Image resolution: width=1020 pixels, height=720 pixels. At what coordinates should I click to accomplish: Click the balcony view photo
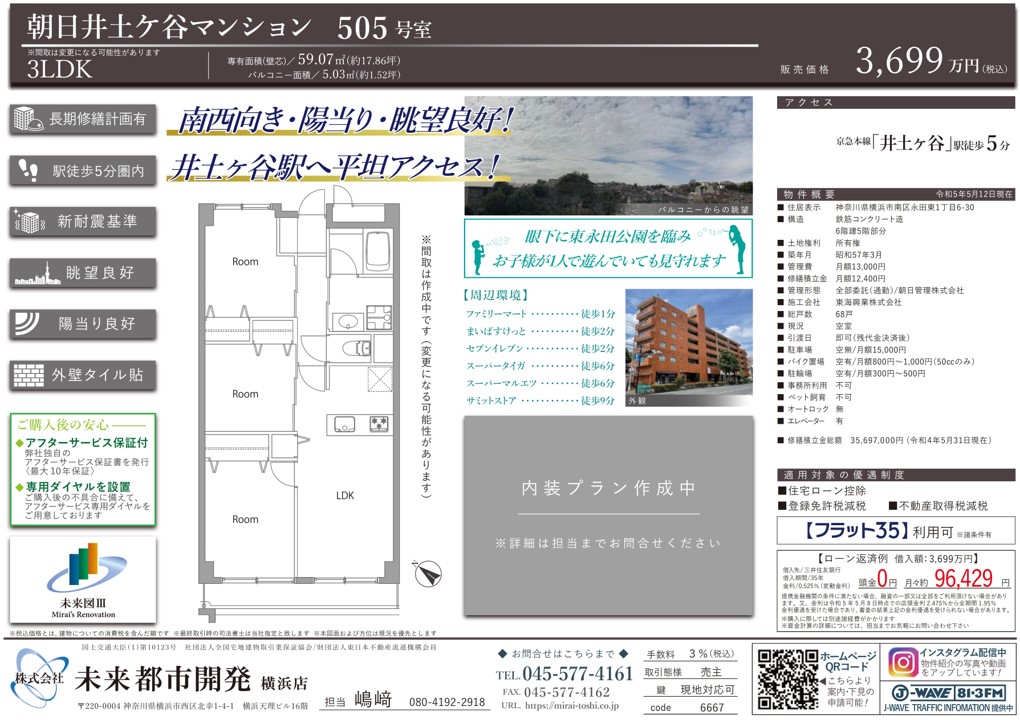[x=608, y=155]
